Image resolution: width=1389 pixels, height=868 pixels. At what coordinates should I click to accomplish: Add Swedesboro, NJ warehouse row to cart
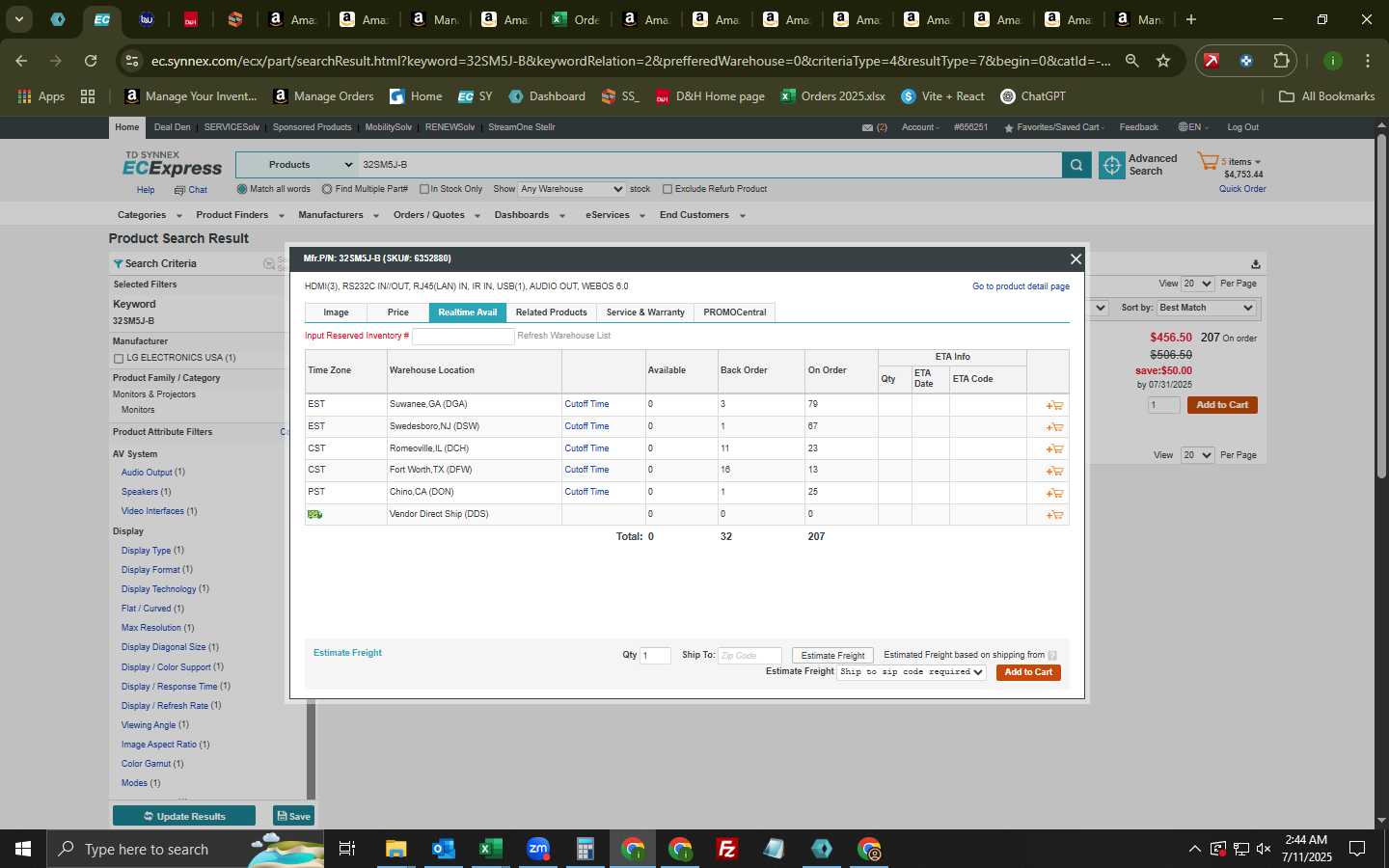(x=1054, y=427)
